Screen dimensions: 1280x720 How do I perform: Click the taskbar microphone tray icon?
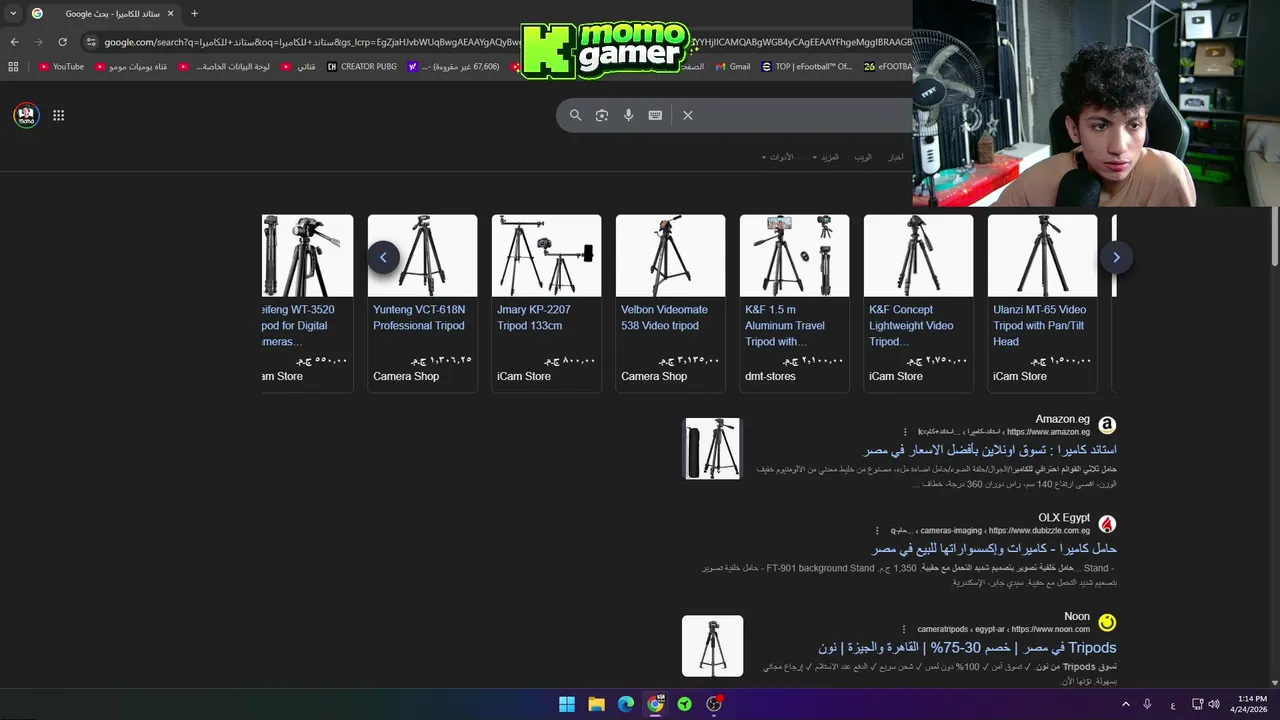(x=1148, y=704)
